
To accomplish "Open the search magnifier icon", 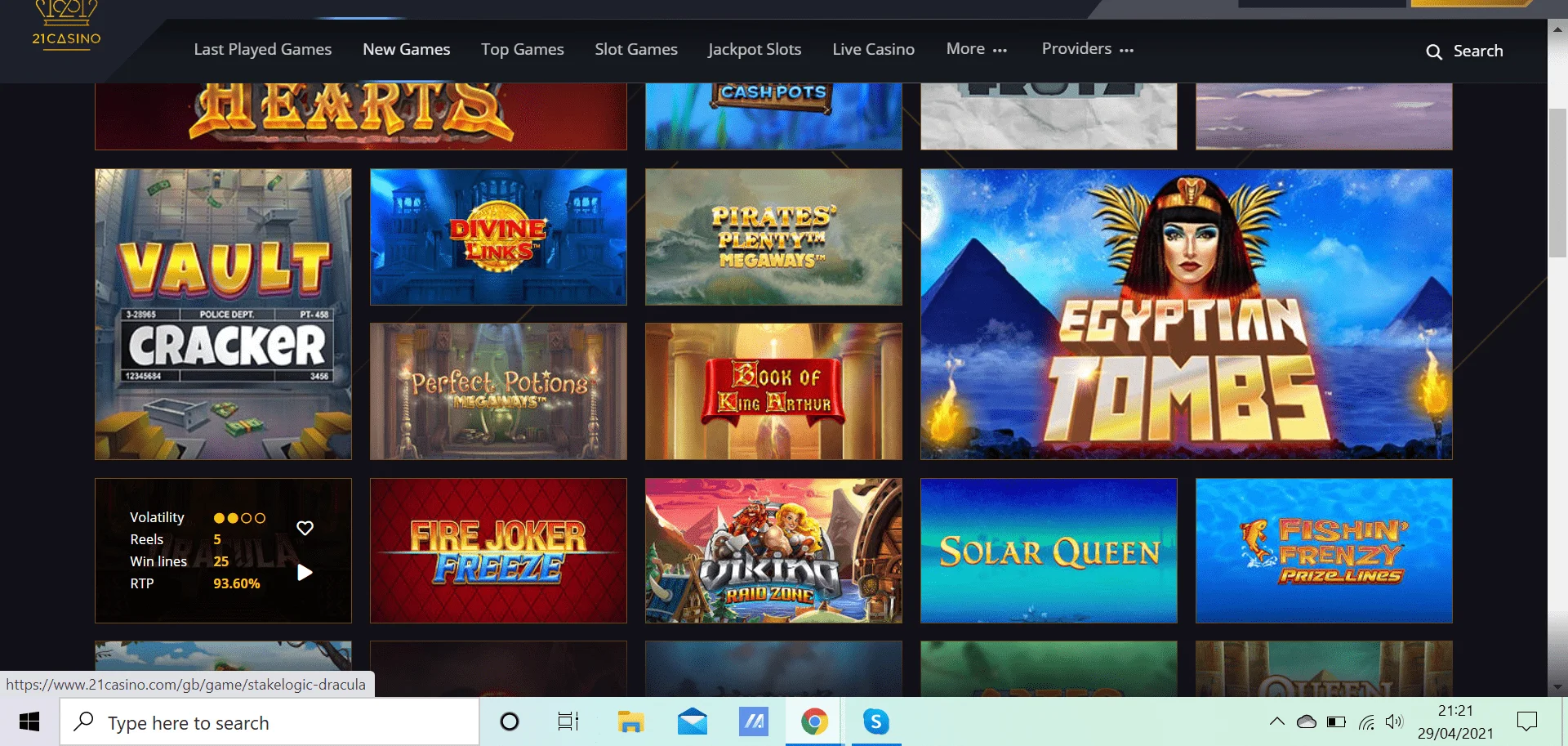I will coord(1434,51).
